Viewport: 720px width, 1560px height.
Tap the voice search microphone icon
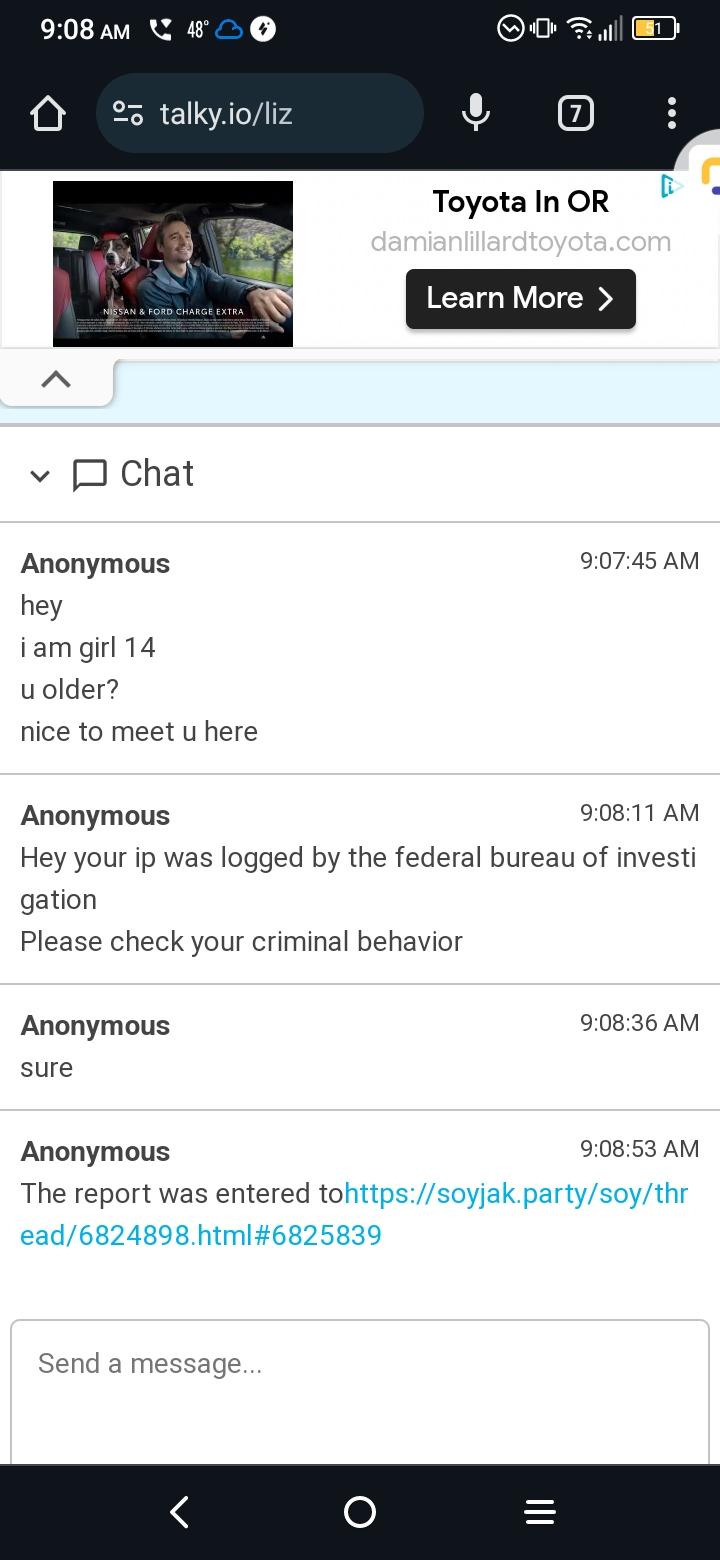(x=476, y=114)
